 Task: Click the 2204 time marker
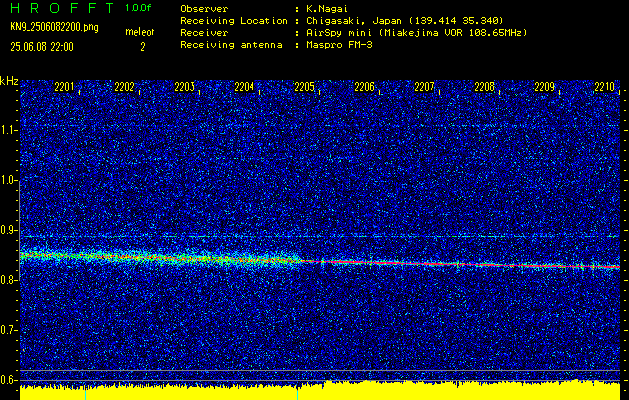tap(244, 87)
